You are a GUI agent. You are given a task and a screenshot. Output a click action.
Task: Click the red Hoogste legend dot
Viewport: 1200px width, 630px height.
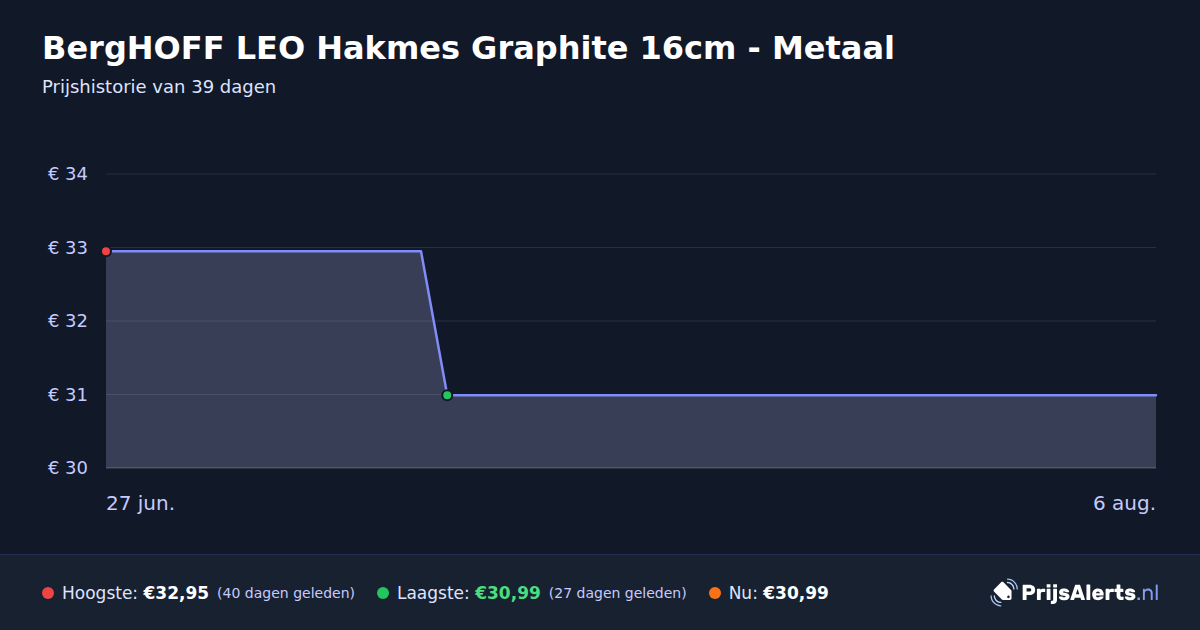click(x=48, y=593)
